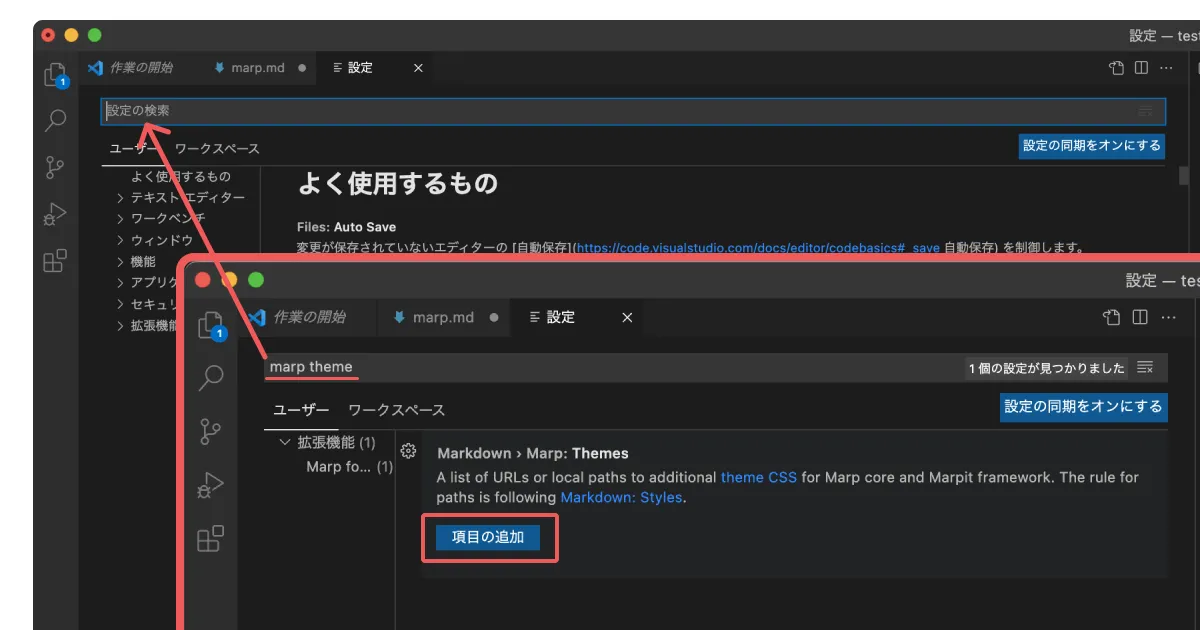This screenshot has width=1200, height=630.
Task: Switch to marp.md tab in back window
Action: (x=258, y=68)
